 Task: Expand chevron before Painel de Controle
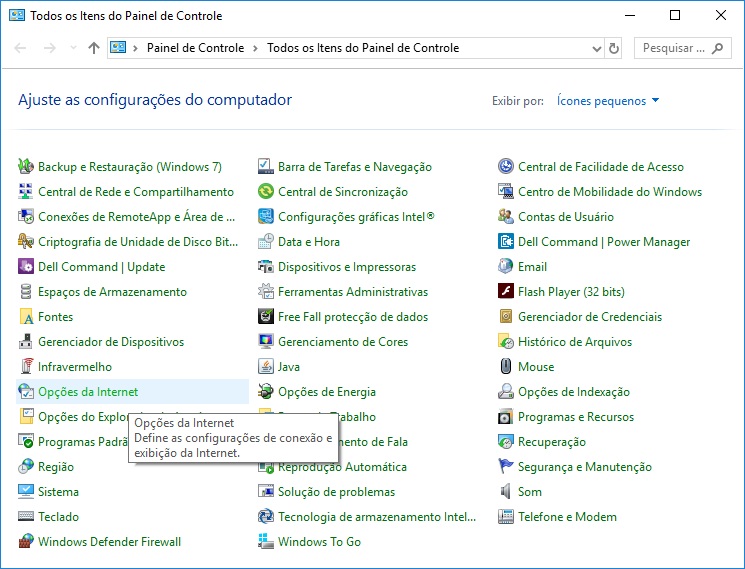[135, 48]
